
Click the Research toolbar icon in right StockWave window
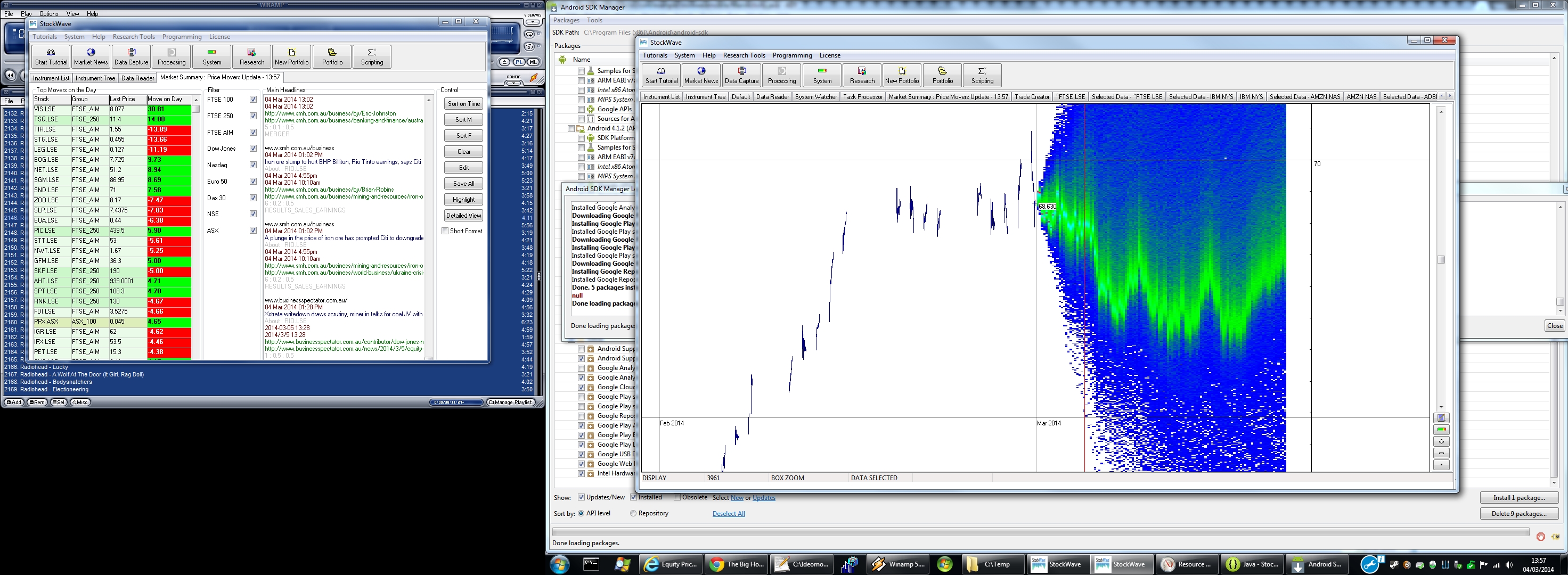coord(862,75)
